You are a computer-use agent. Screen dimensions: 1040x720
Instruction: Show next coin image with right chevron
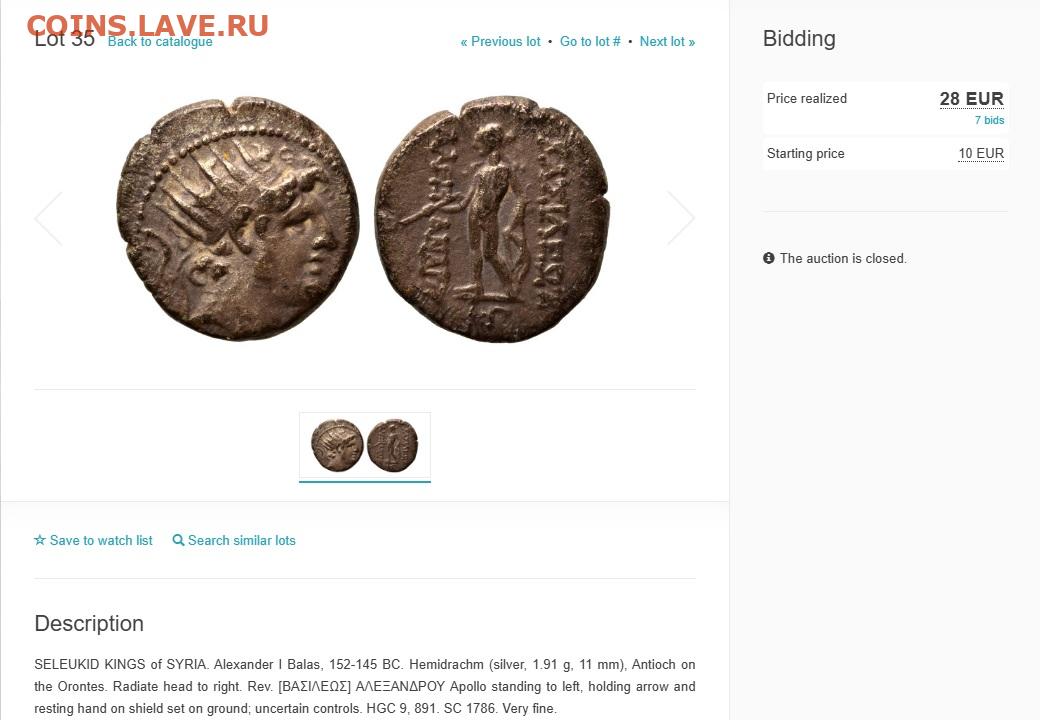[681, 218]
